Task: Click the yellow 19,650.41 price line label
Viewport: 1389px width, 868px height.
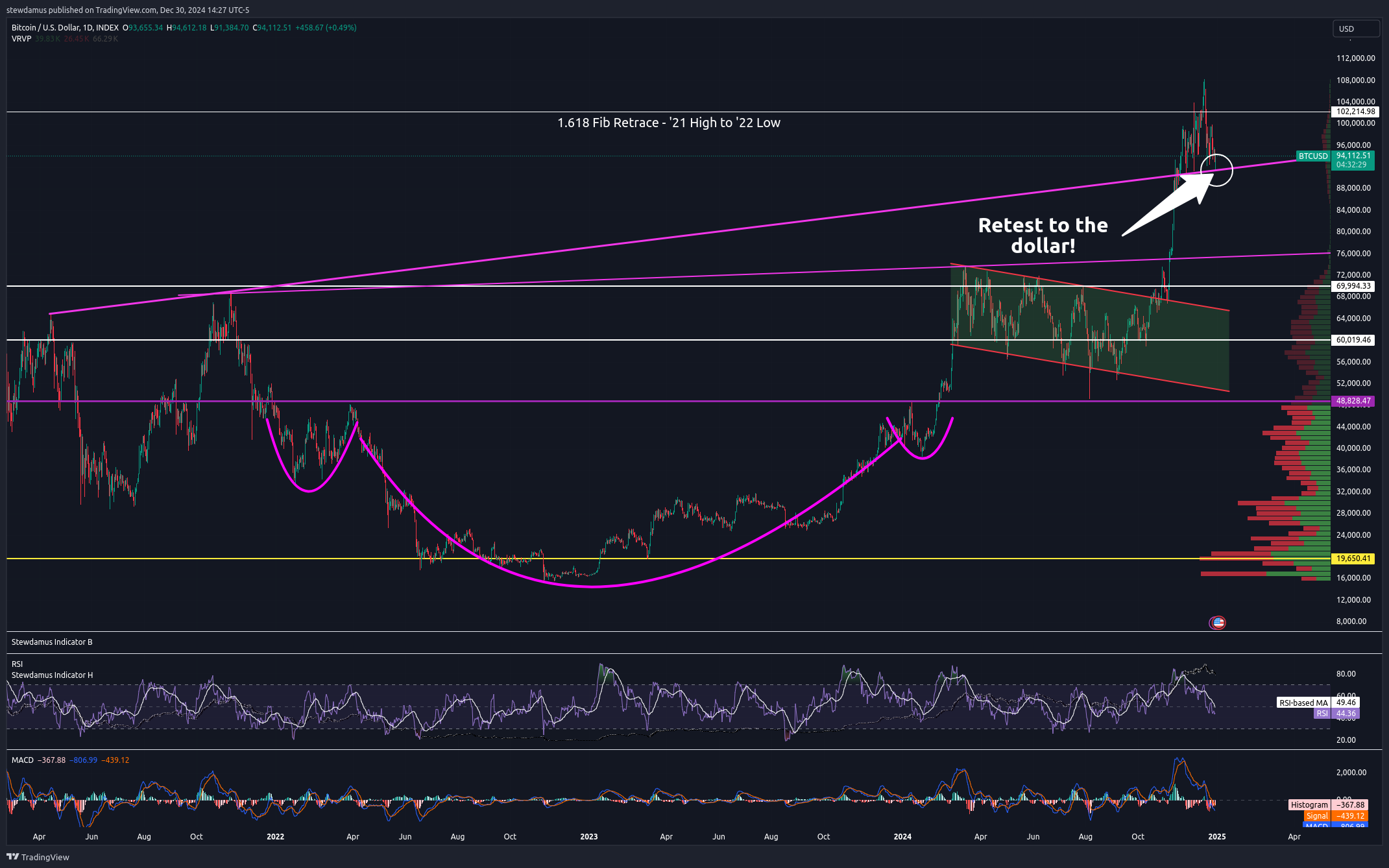Action: coord(1353,559)
